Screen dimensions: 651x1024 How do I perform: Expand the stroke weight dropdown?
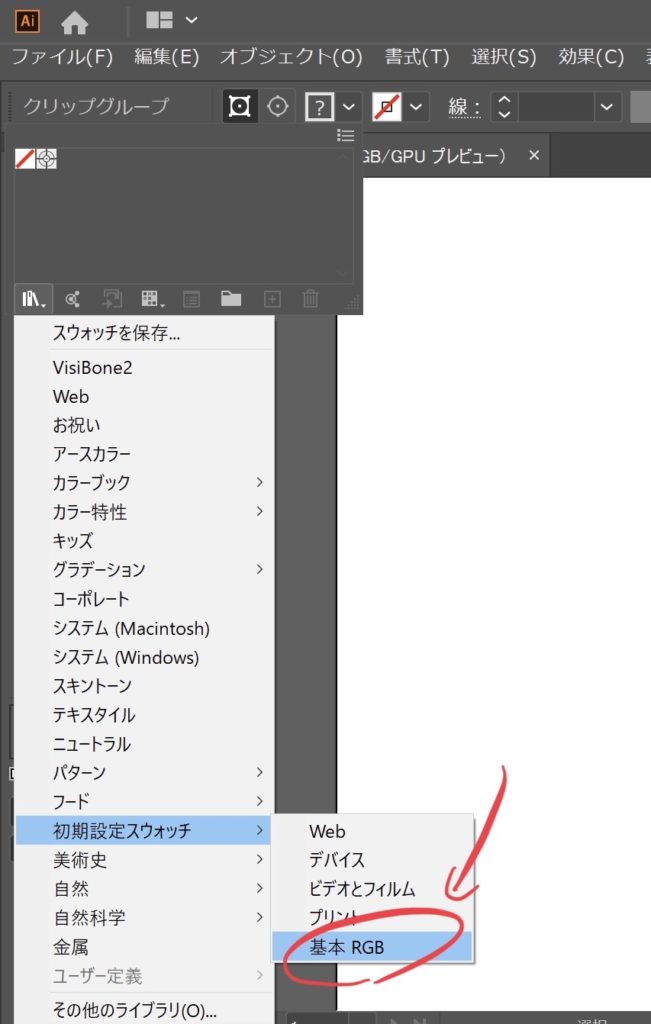pos(607,106)
